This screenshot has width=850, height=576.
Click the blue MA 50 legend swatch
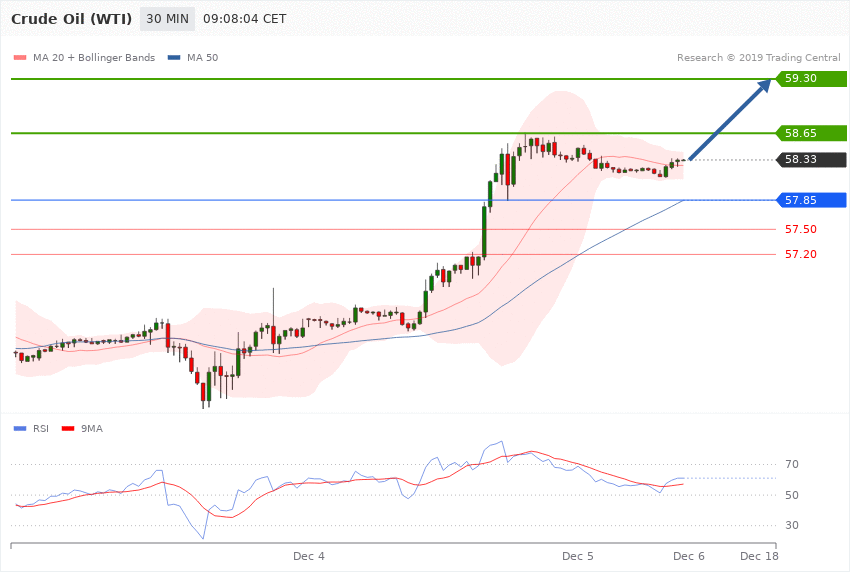[174, 57]
